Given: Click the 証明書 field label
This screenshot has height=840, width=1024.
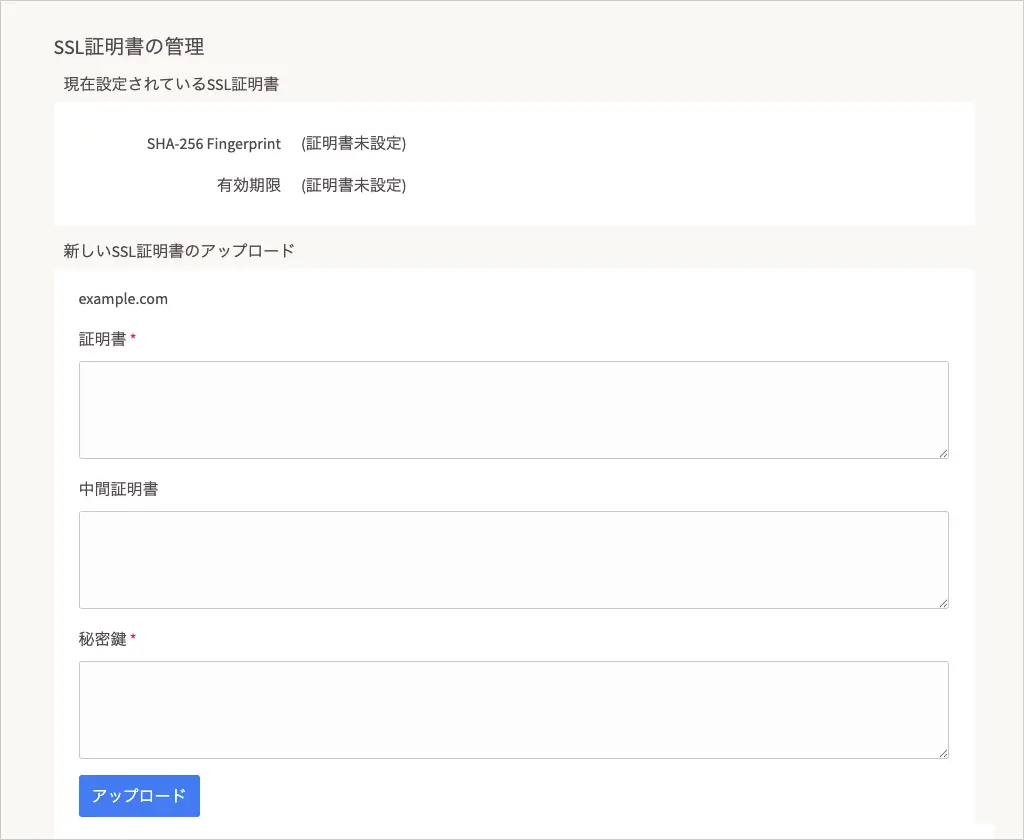Looking at the screenshot, I should [103, 339].
